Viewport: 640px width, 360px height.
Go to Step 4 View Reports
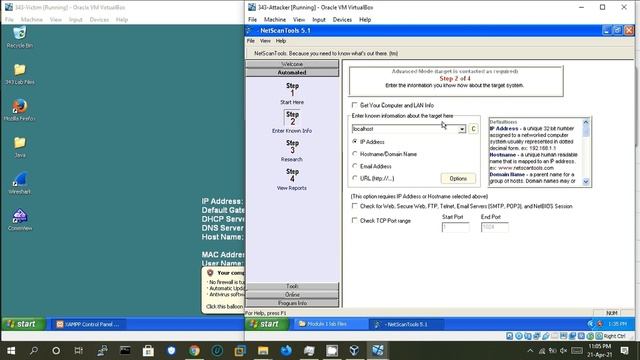pos(292,179)
